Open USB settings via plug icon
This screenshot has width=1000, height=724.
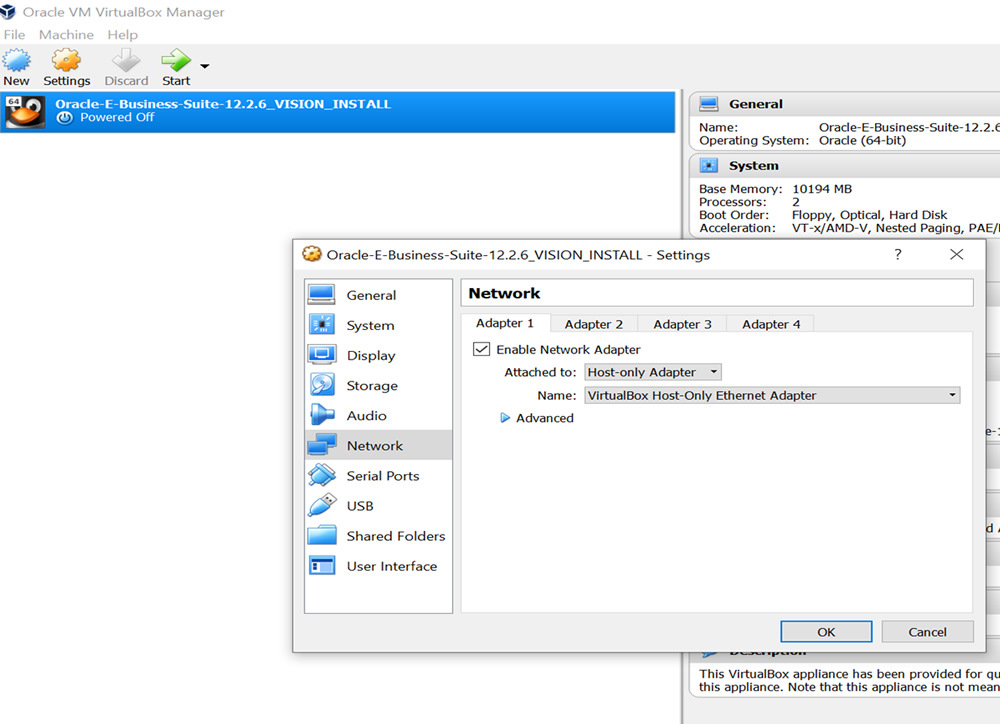tap(322, 505)
